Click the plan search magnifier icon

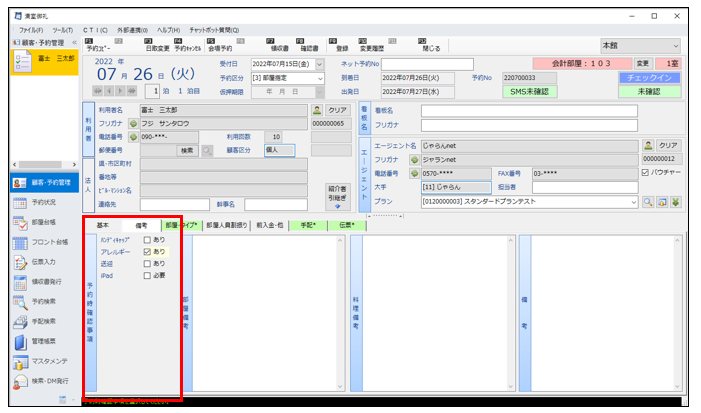click(648, 201)
